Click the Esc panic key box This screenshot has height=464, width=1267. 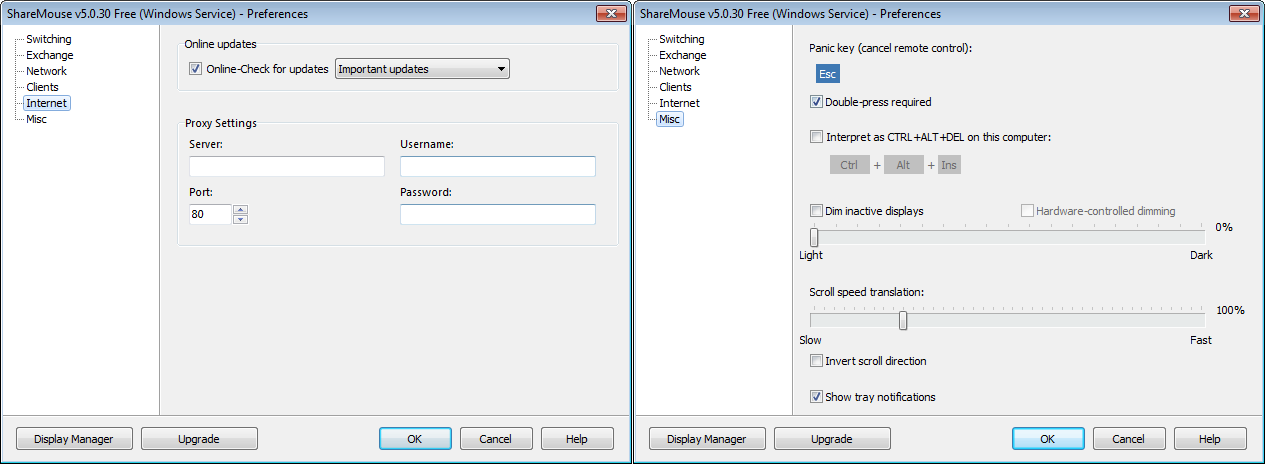(x=827, y=74)
